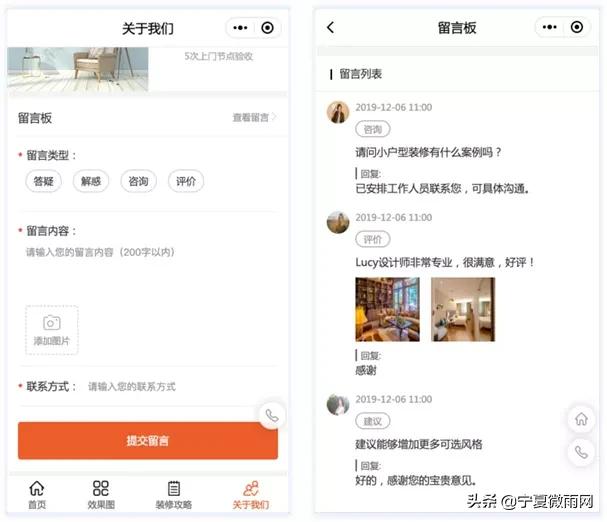Select the 解惑 message type
Screen dimensions: 607x522
91,181
